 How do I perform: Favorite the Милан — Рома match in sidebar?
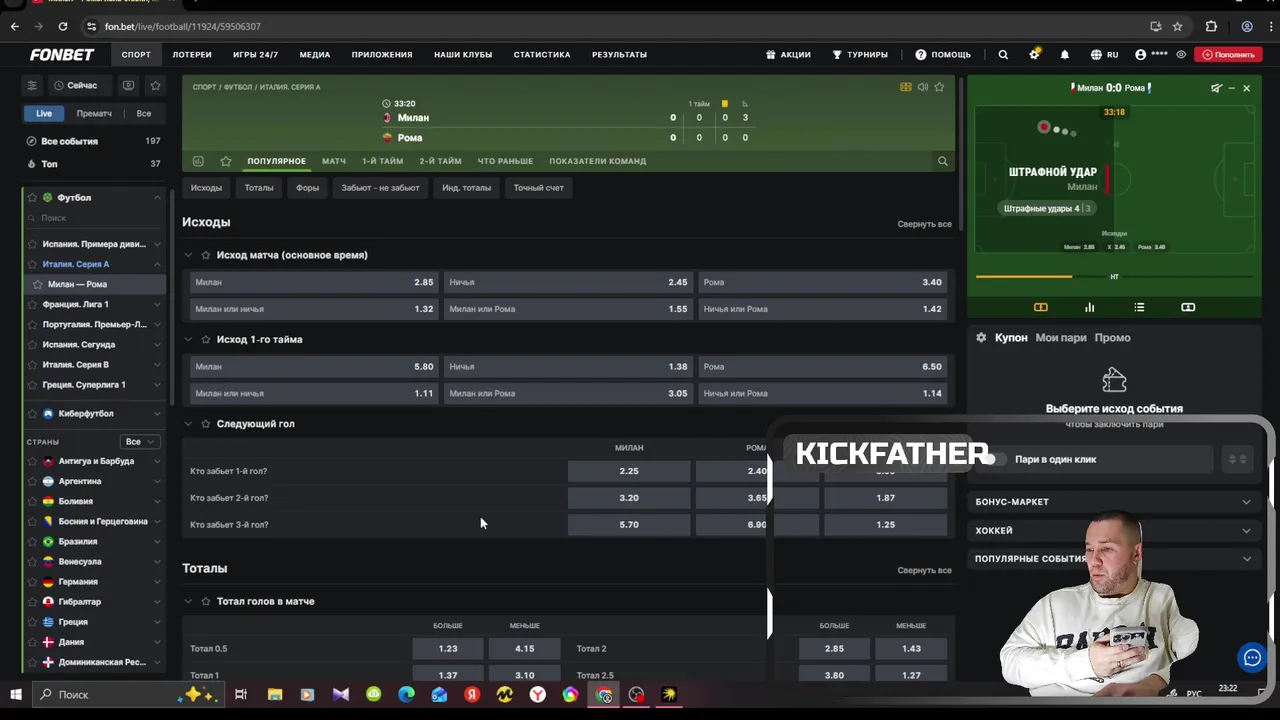(x=38, y=284)
